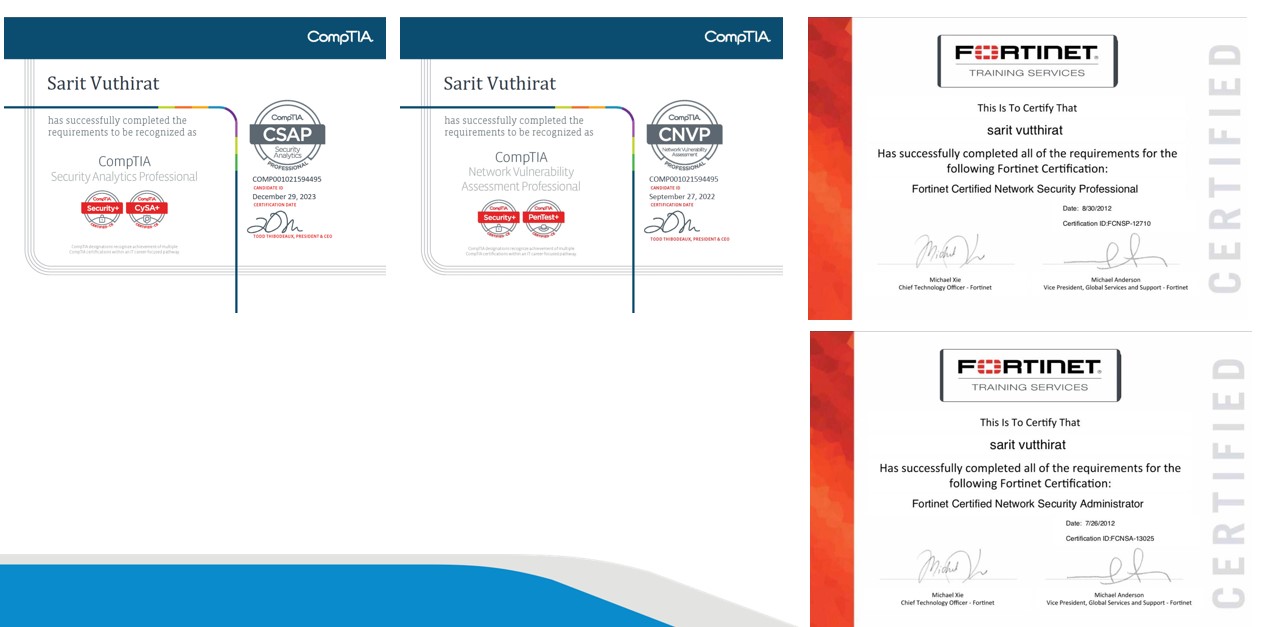This screenshot has width=1273, height=627.
Task: Click Certification ID FCNSP-12710 text
Action: coord(1106,224)
